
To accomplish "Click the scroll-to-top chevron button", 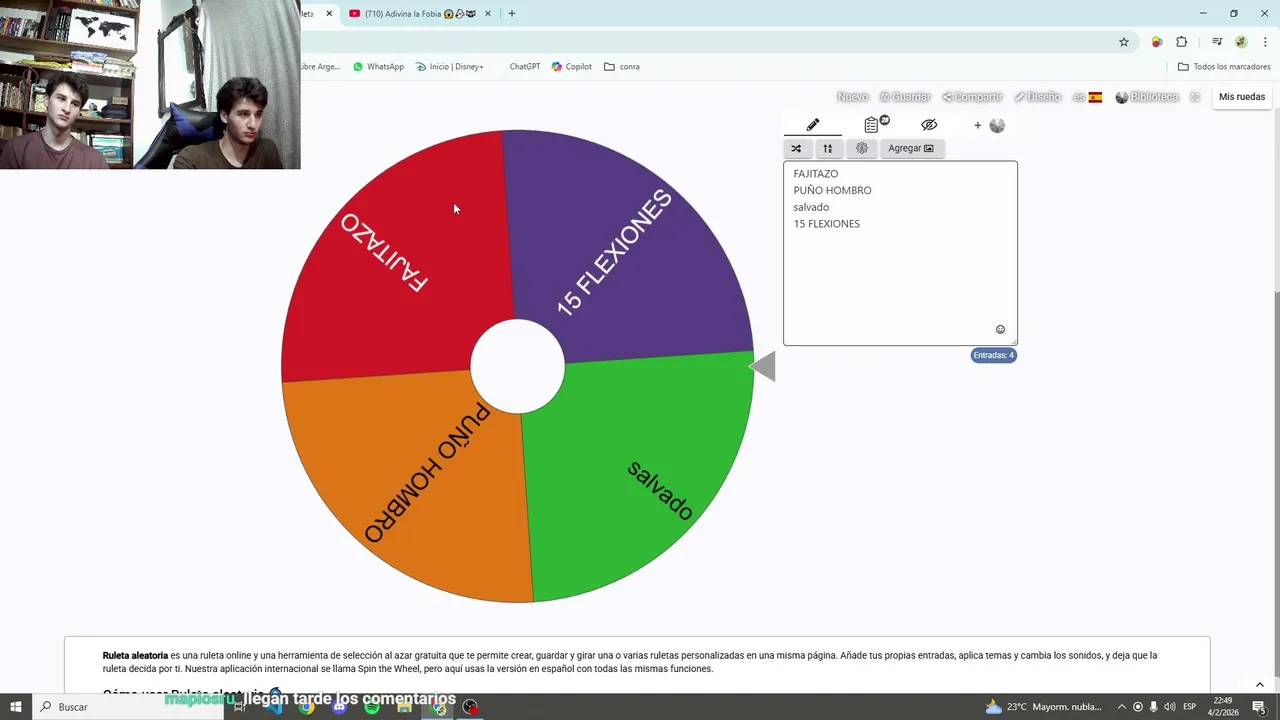I will (1260, 684).
